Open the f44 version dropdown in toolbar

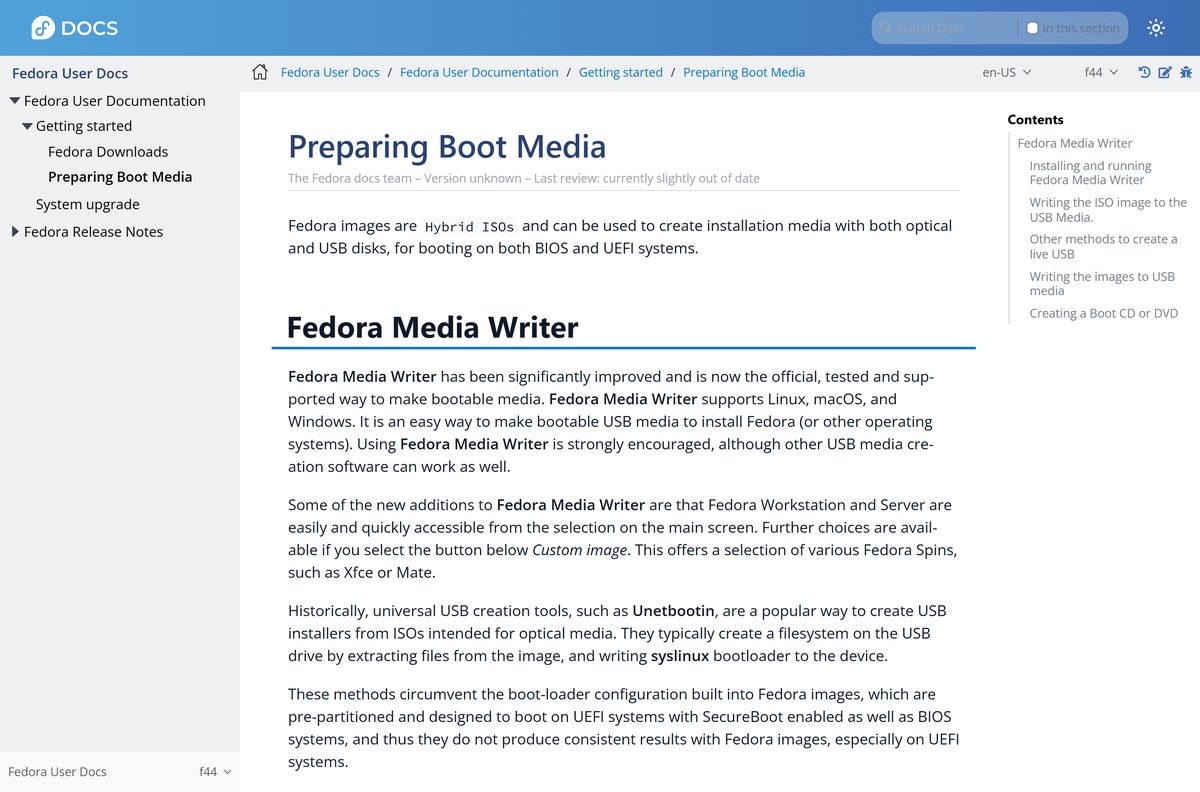point(1101,72)
